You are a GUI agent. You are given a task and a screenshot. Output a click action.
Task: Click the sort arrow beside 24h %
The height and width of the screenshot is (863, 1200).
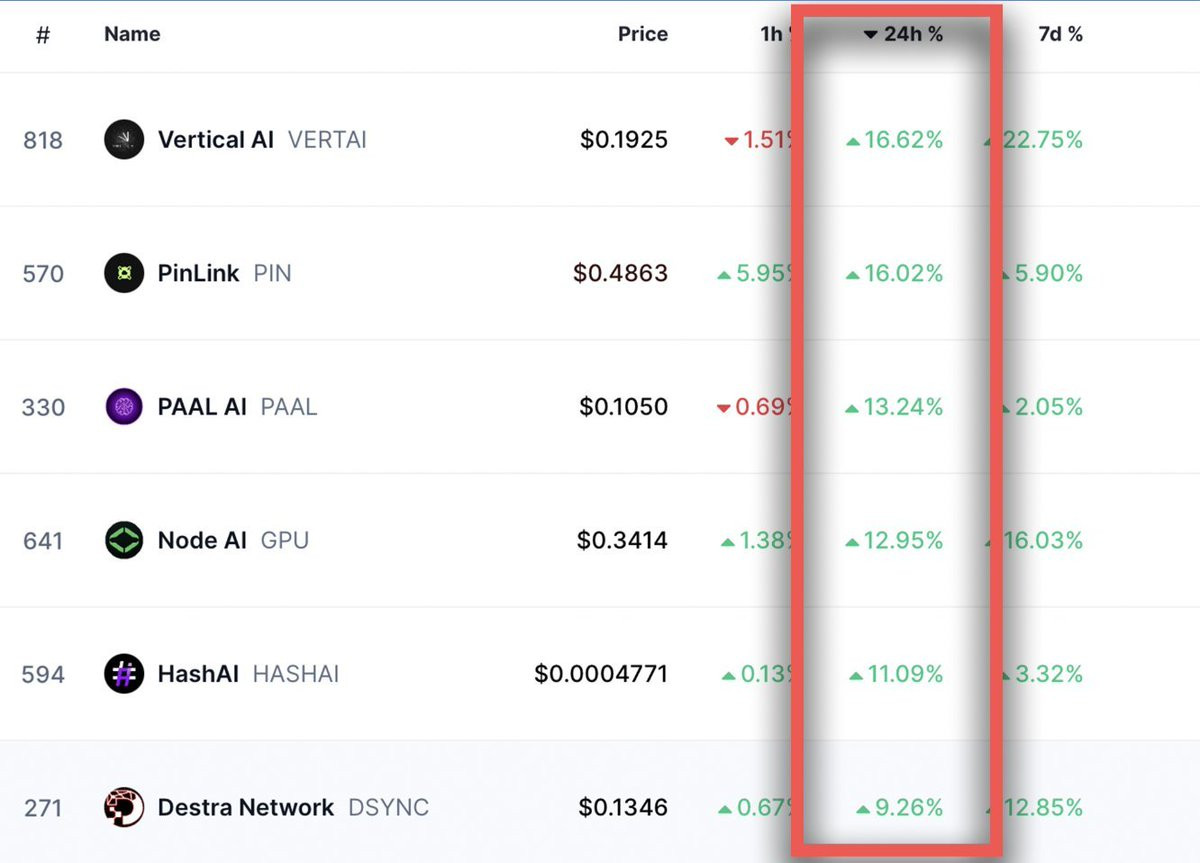tap(870, 35)
